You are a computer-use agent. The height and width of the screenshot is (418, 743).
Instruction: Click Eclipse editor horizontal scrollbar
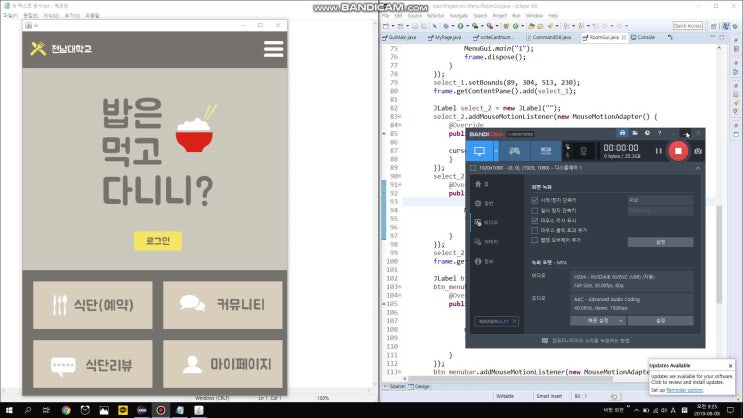point(510,378)
